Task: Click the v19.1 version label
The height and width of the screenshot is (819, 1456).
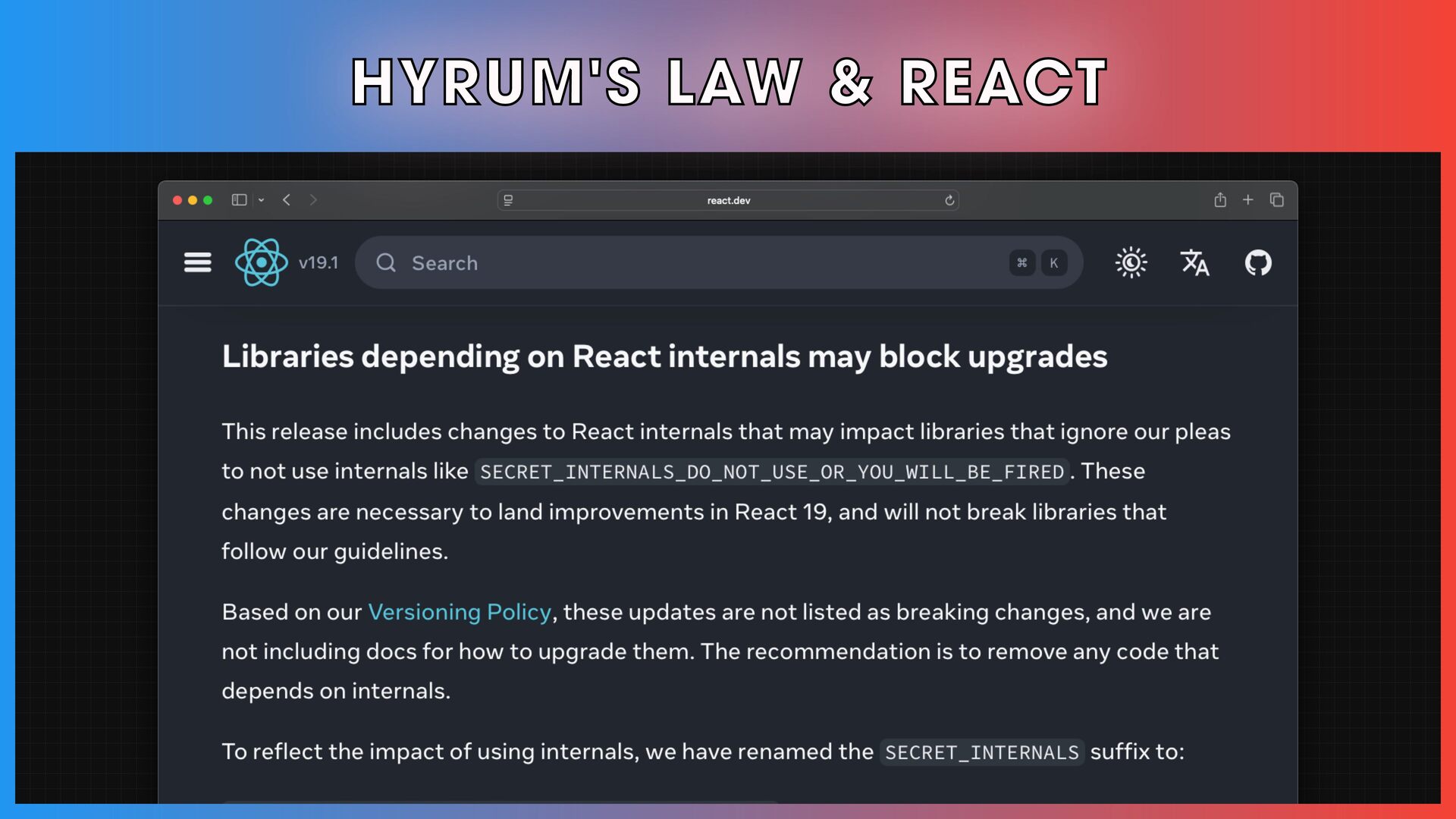Action: (x=318, y=262)
